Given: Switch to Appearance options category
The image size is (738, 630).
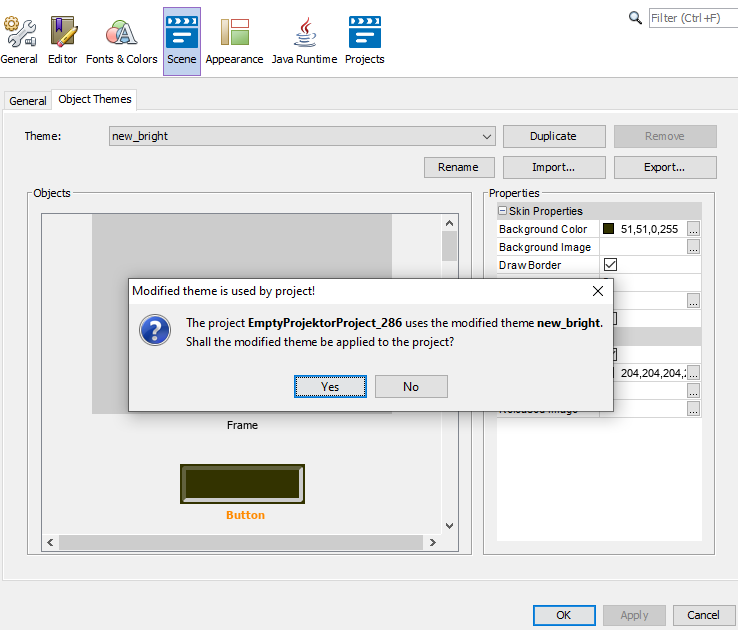Looking at the screenshot, I should tap(234, 40).
